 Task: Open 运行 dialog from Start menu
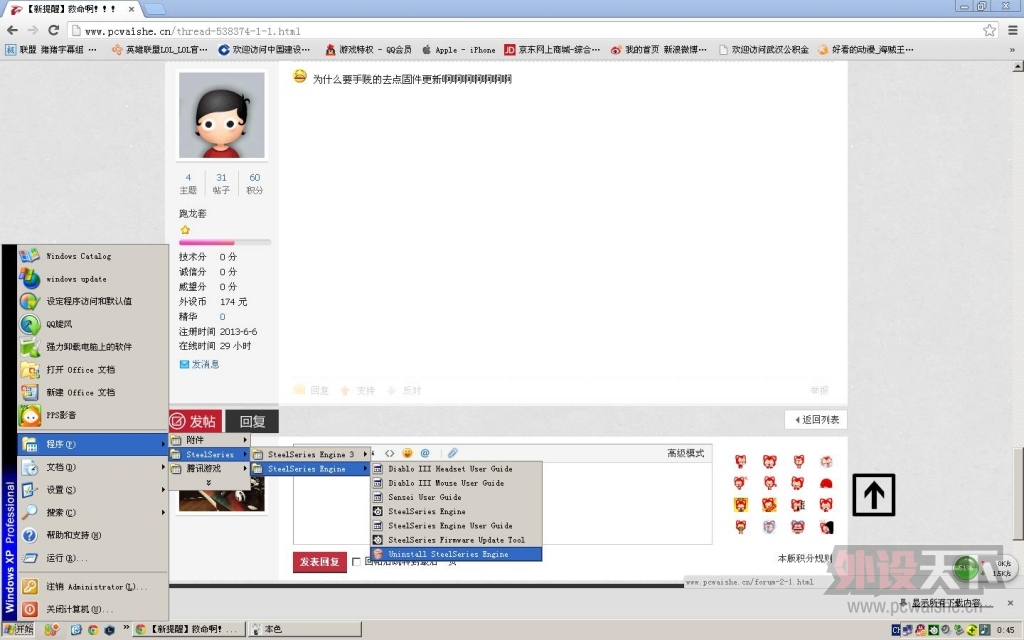(93, 558)
